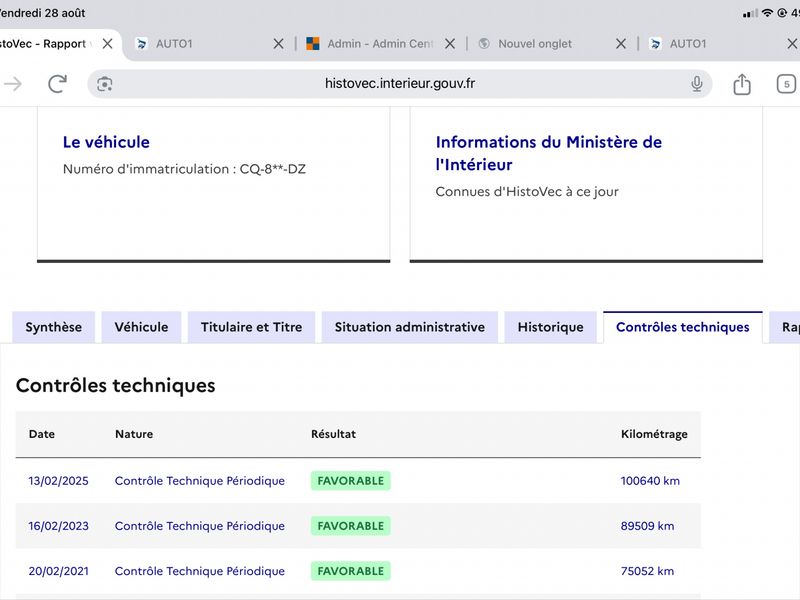This screenshot has height=600, width=800.
Task: Click the Connues d'HistoVec à ce jour text
Action: (527, 192)
